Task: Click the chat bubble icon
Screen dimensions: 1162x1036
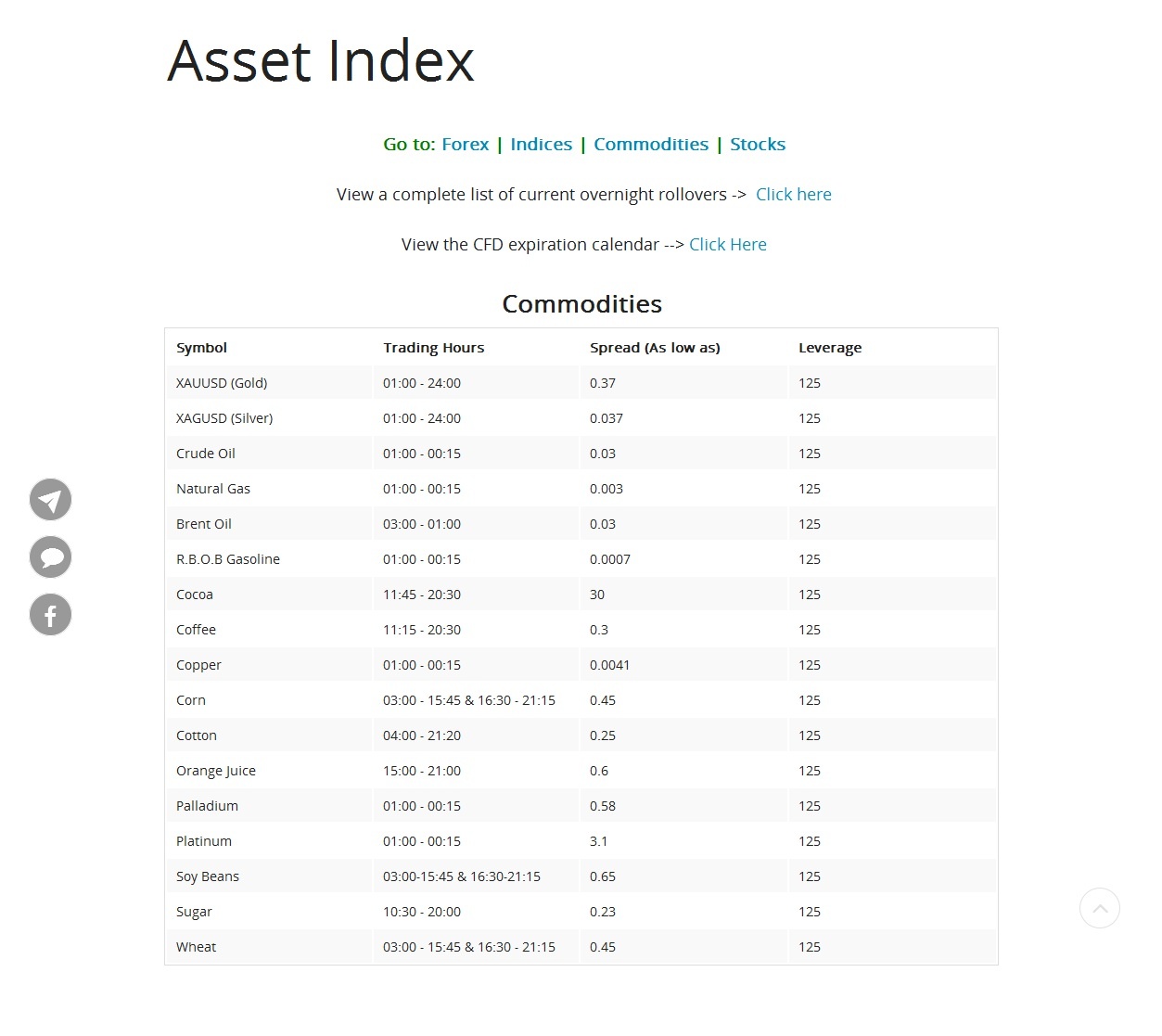Action: (50, 556)
